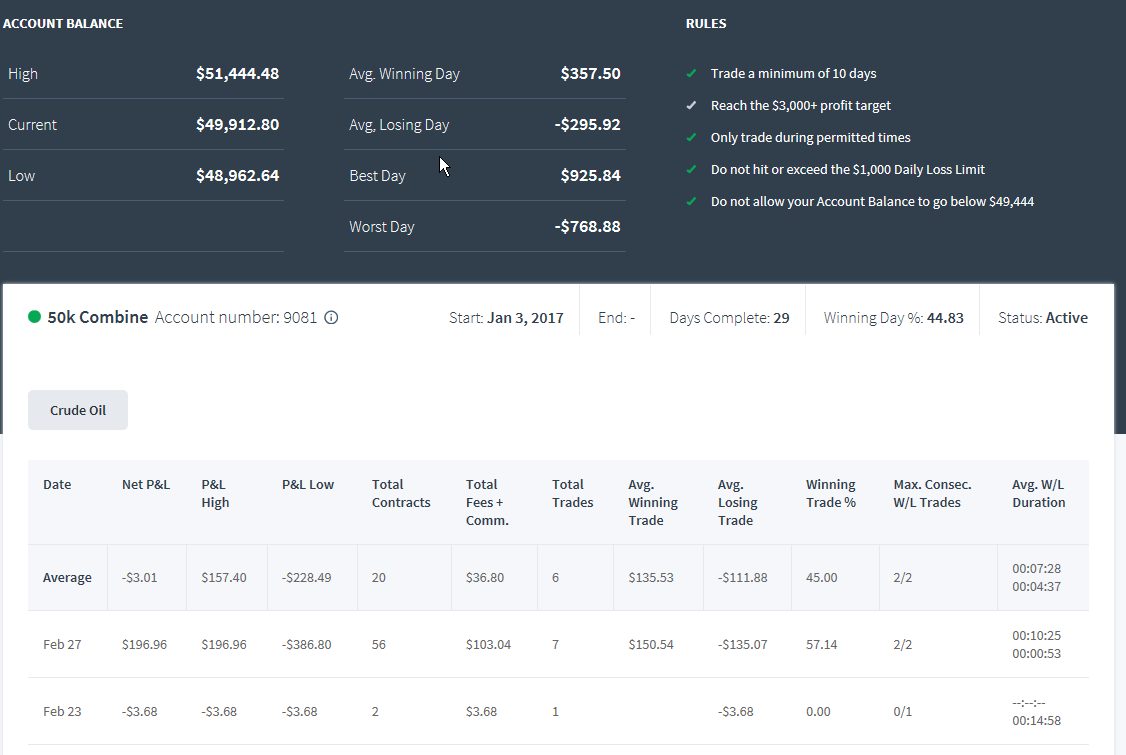Click checkmark beside Trade a minimum of 10 days
Image resolution: width=1126 pixels, height=755 pixels.
pos(692,73)
